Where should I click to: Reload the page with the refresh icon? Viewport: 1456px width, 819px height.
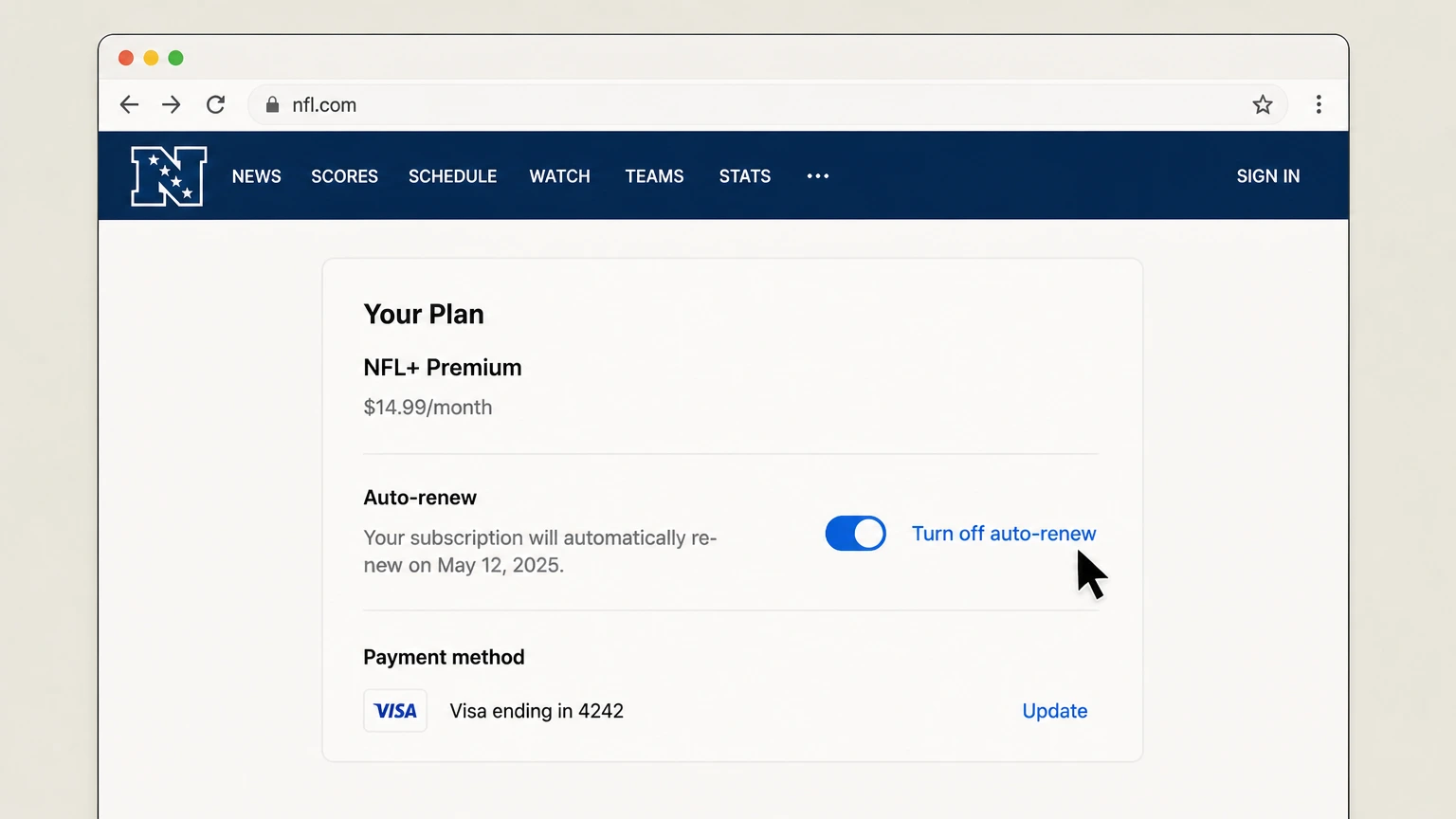tap(216, 104)
